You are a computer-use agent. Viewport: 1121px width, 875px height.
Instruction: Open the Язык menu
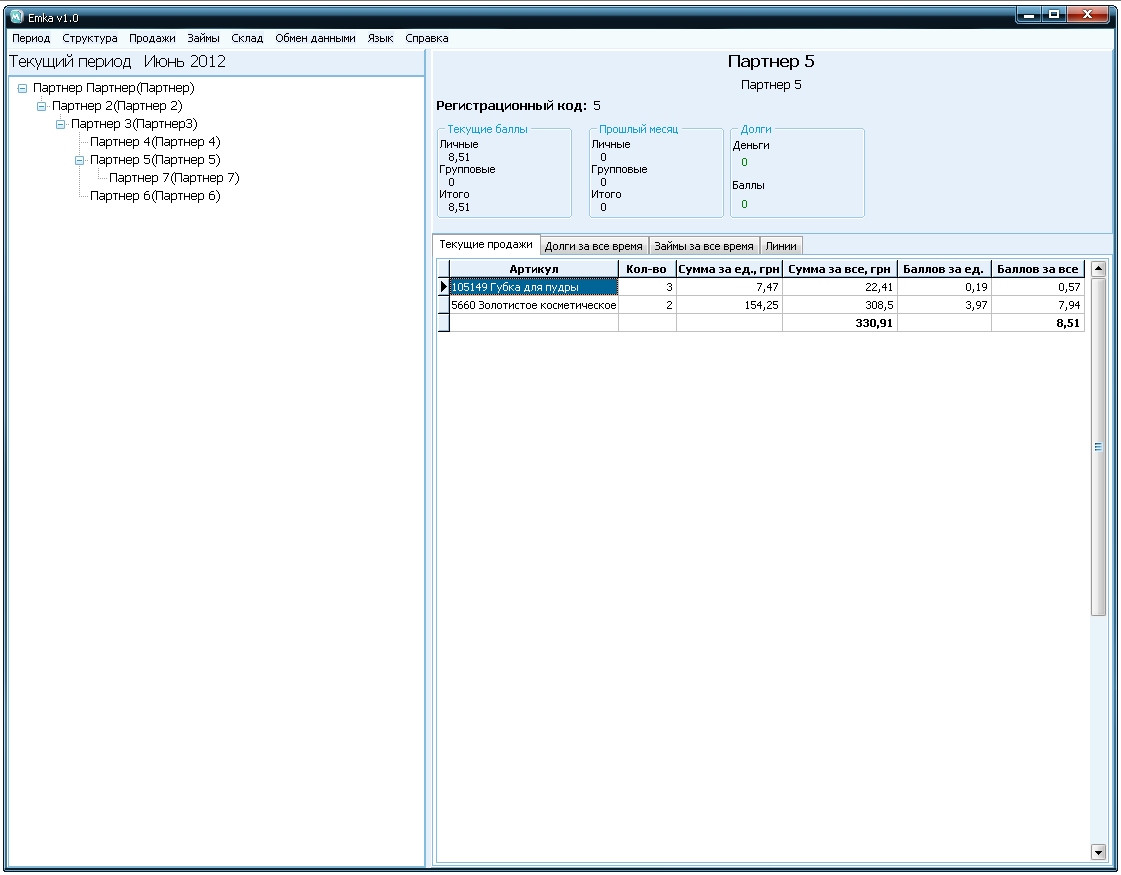coord(380,38)
